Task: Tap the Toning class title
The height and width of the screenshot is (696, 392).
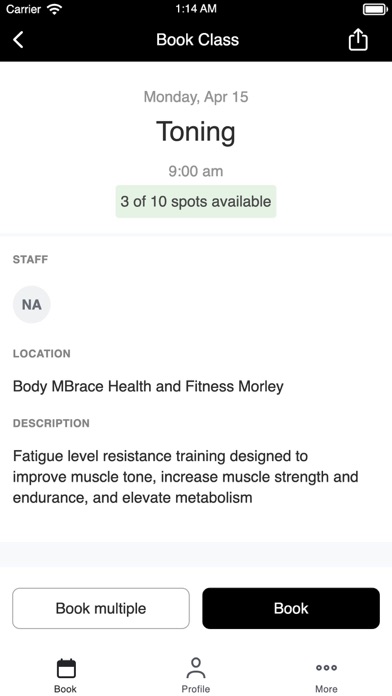Action: tap(196, 132)
